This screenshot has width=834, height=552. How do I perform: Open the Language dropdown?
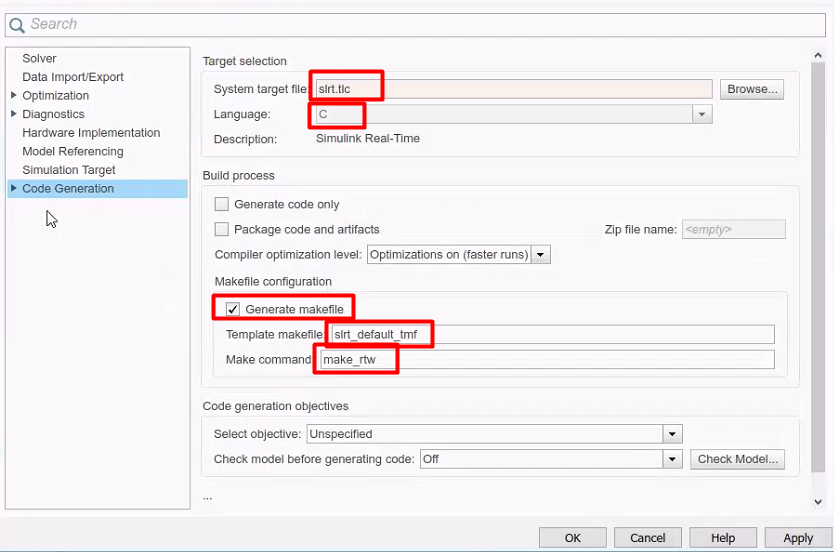pyautogui.click(x=703, y=115)
